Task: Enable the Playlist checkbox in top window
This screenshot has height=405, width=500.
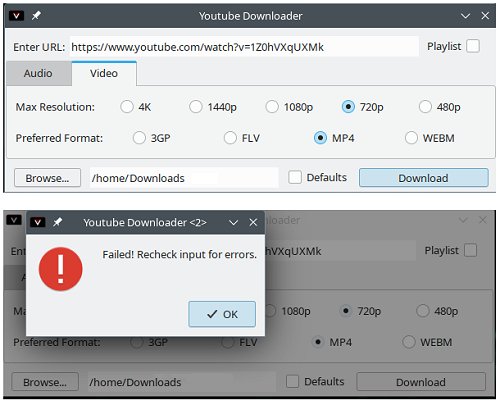Action: coord(473,46)
